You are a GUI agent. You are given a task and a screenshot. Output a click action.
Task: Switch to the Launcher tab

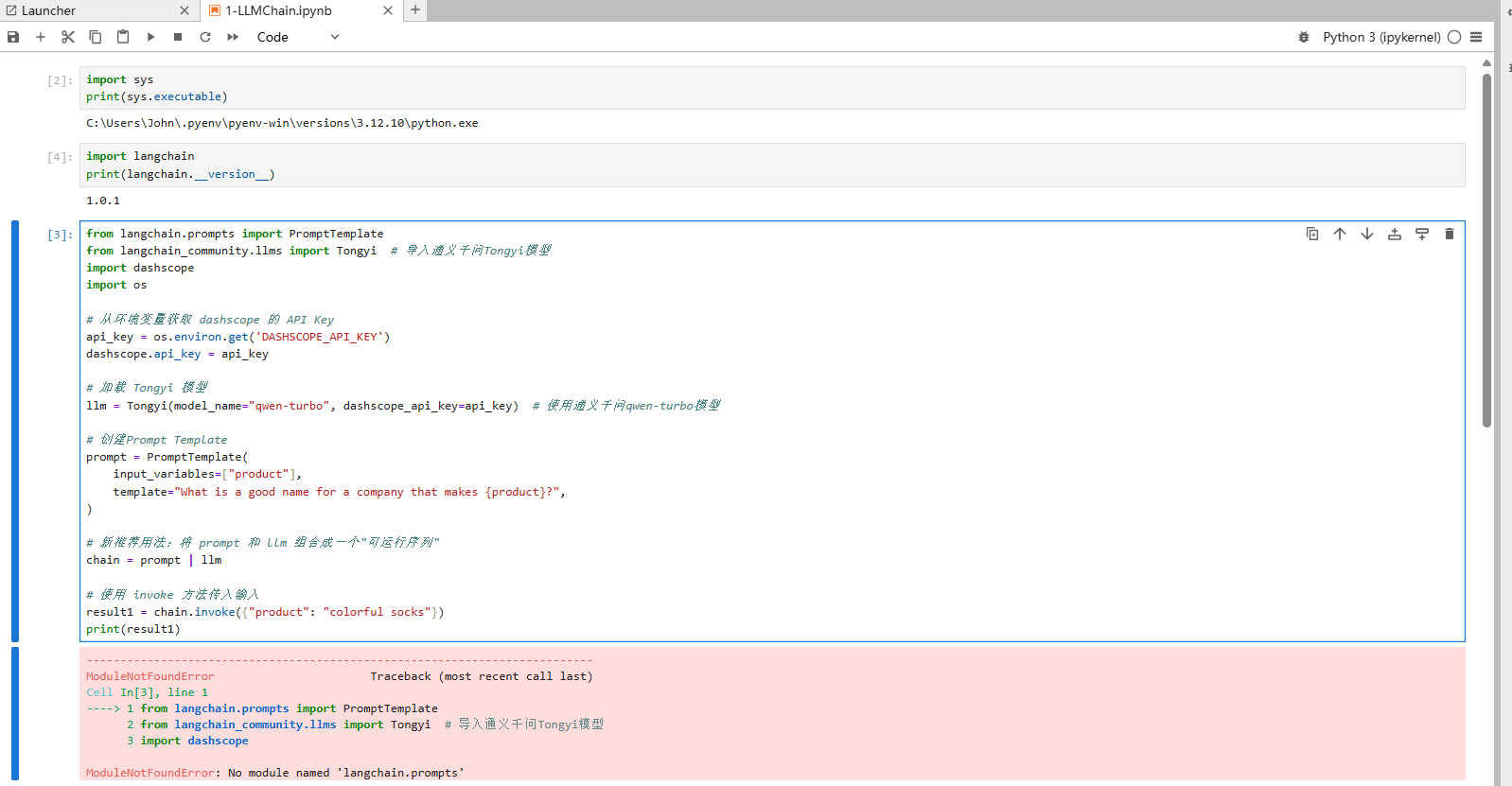90,10
